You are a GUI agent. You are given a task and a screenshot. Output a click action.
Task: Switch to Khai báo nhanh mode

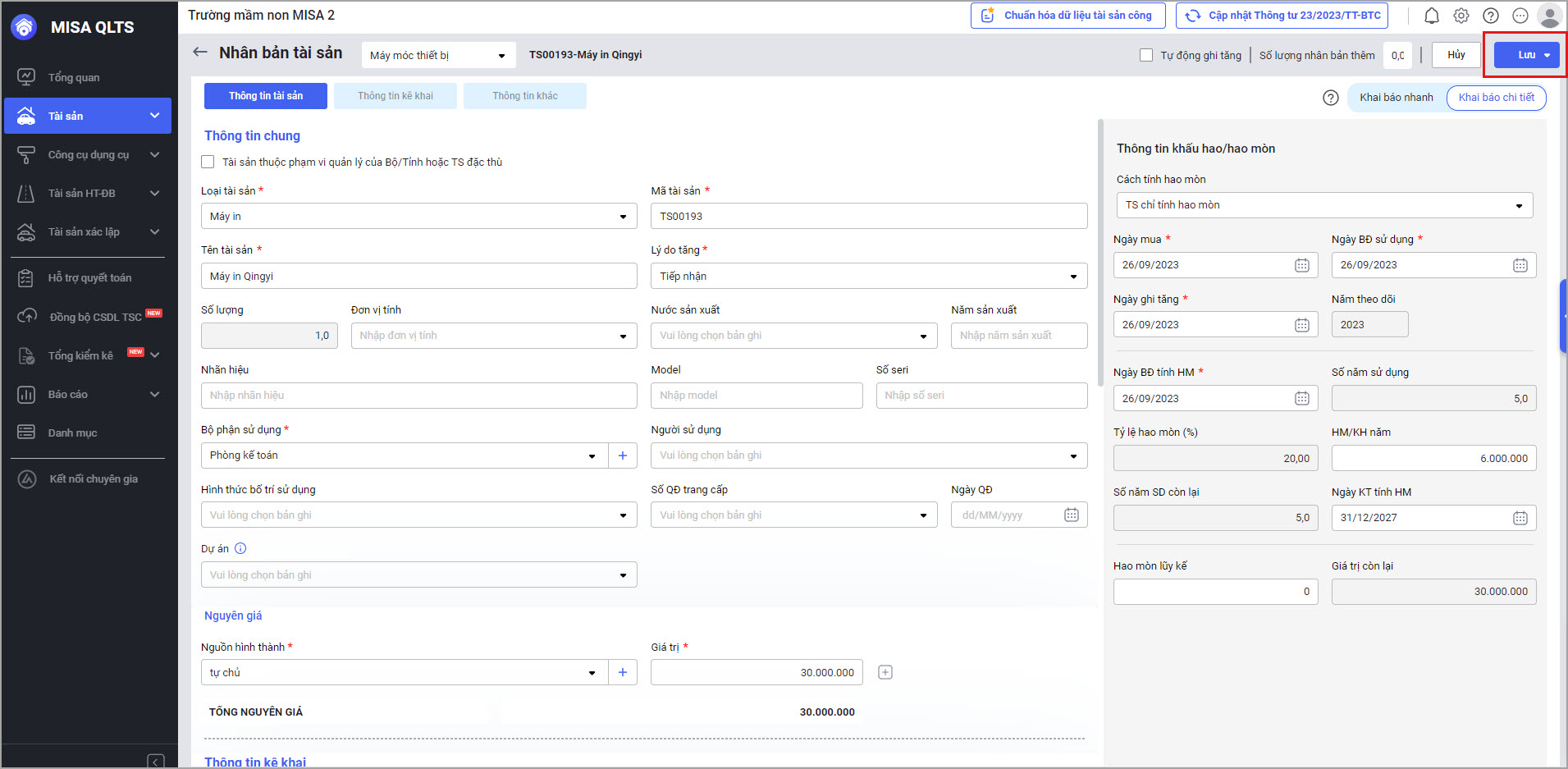click(1396, 98)
